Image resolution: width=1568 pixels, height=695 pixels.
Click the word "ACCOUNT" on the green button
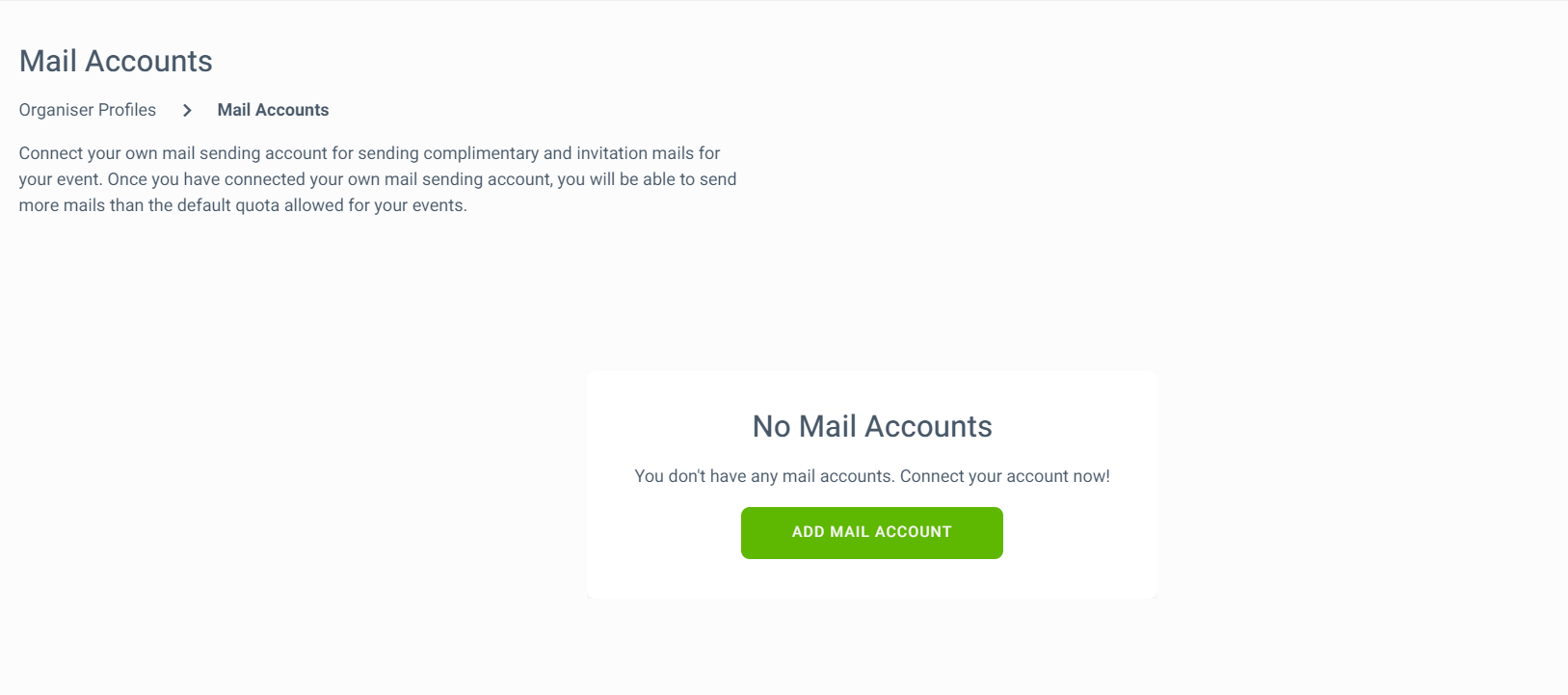913,532
